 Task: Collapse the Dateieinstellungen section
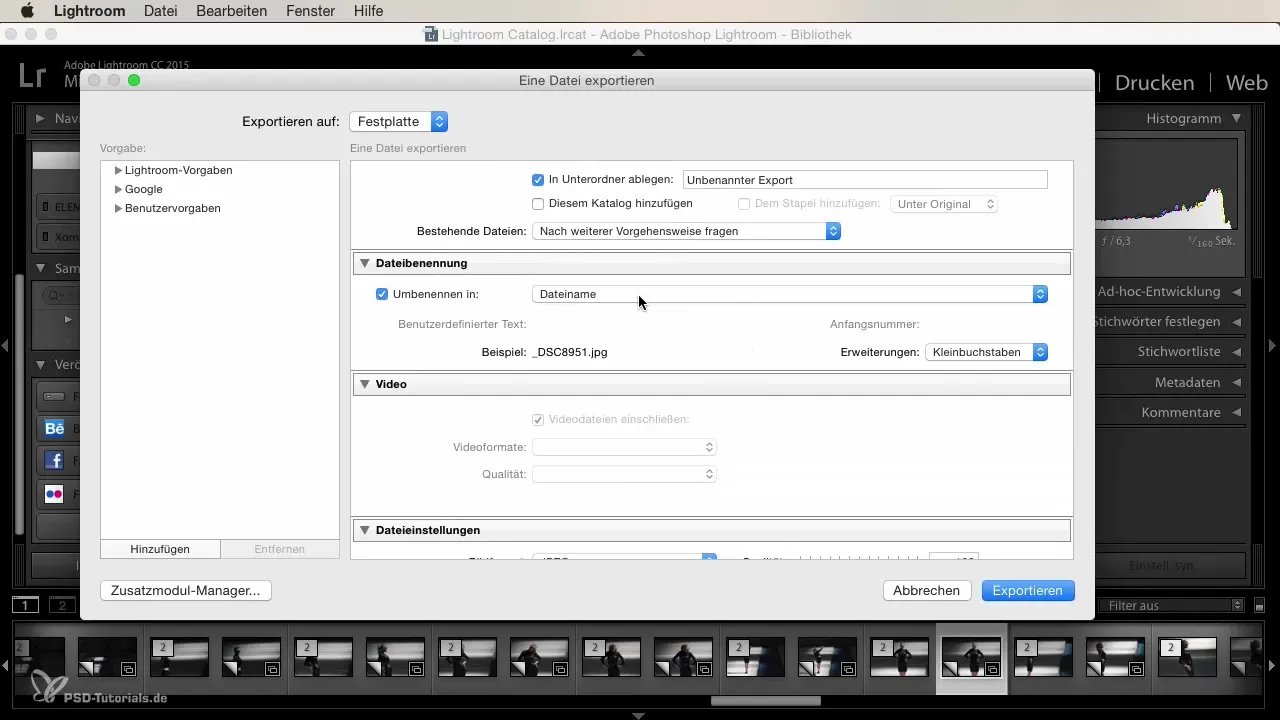365,530
